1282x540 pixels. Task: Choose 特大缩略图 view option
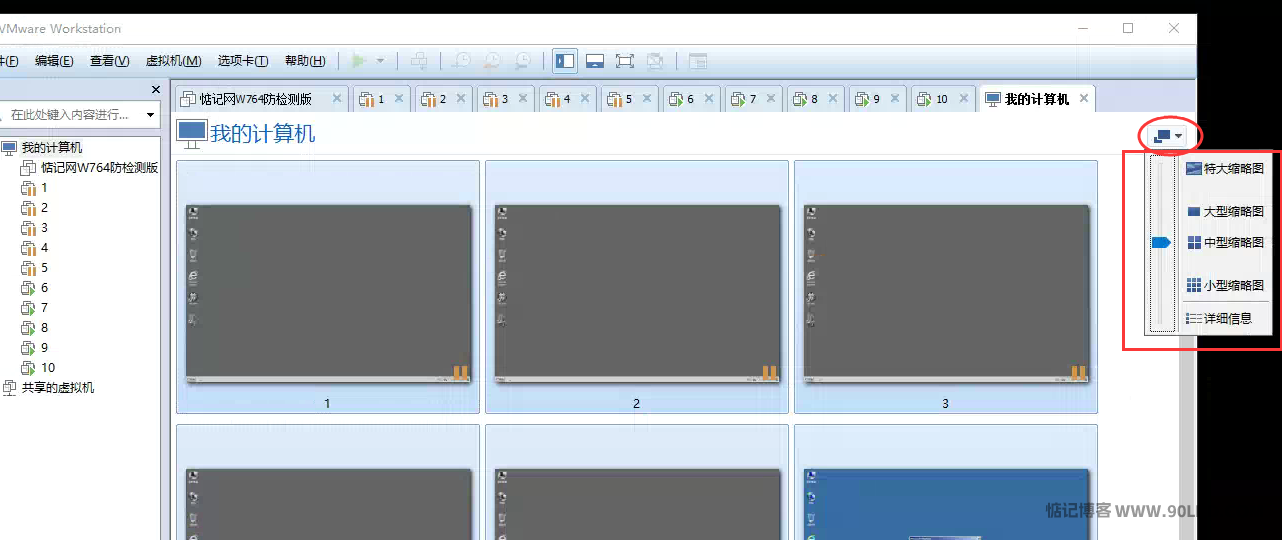[x=1225, y=169]
